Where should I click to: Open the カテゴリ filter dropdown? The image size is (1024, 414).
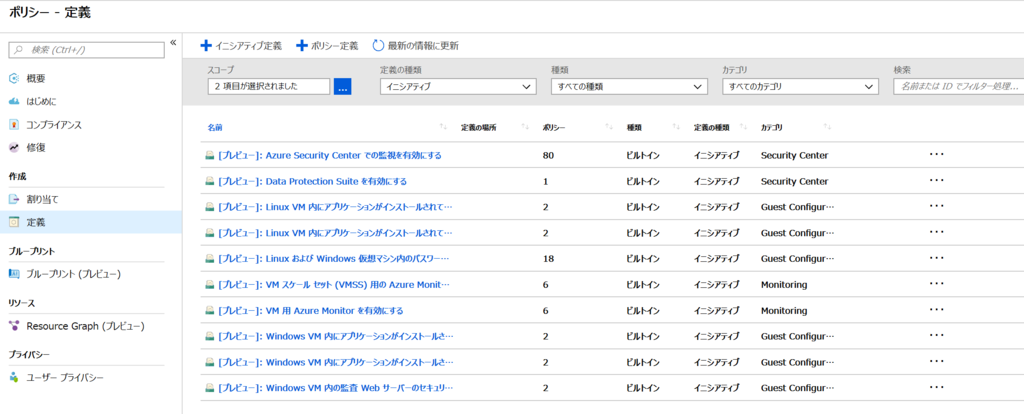coord(800,86)
